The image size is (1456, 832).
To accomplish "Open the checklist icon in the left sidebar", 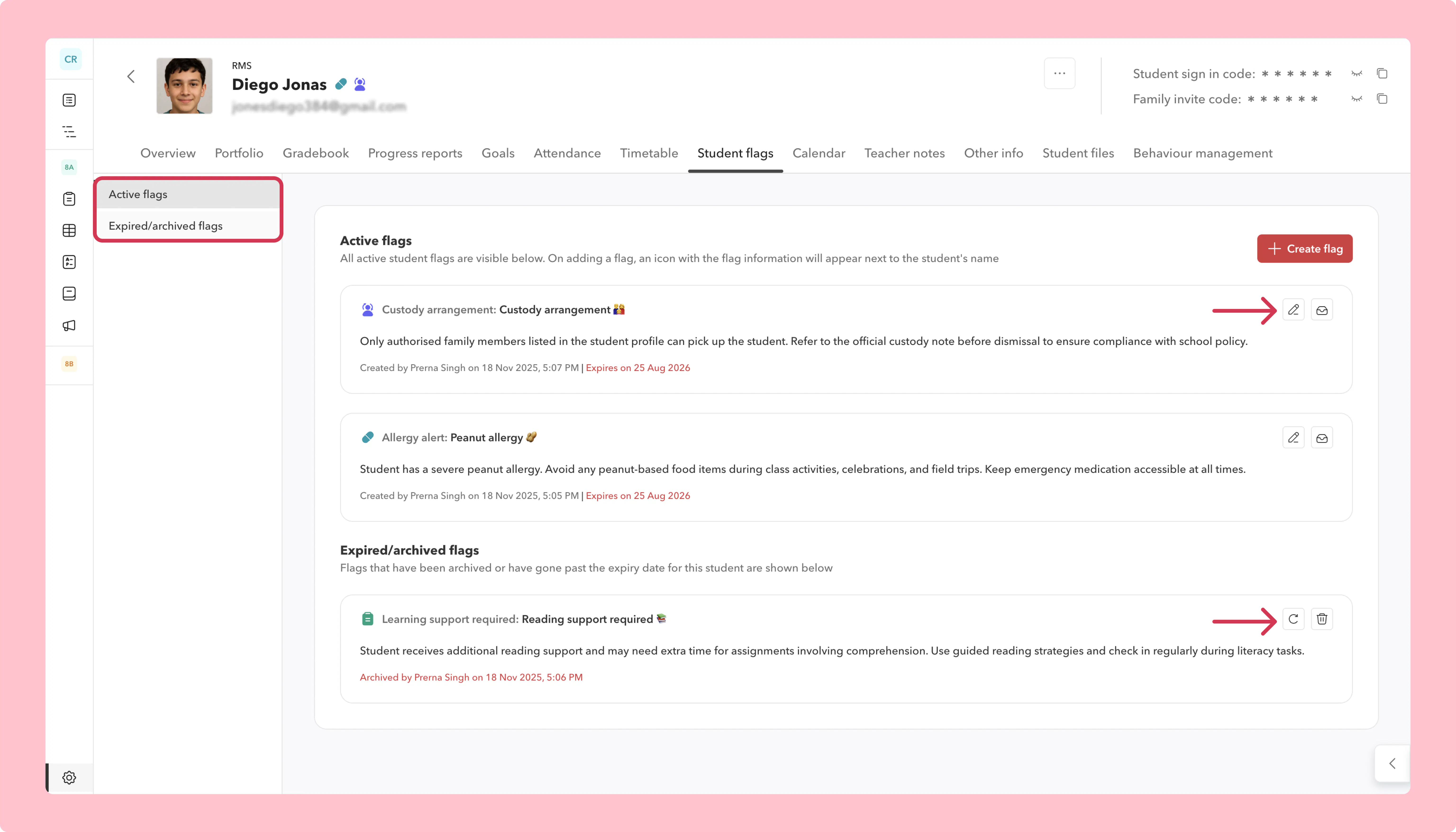I will click(69, 262).
